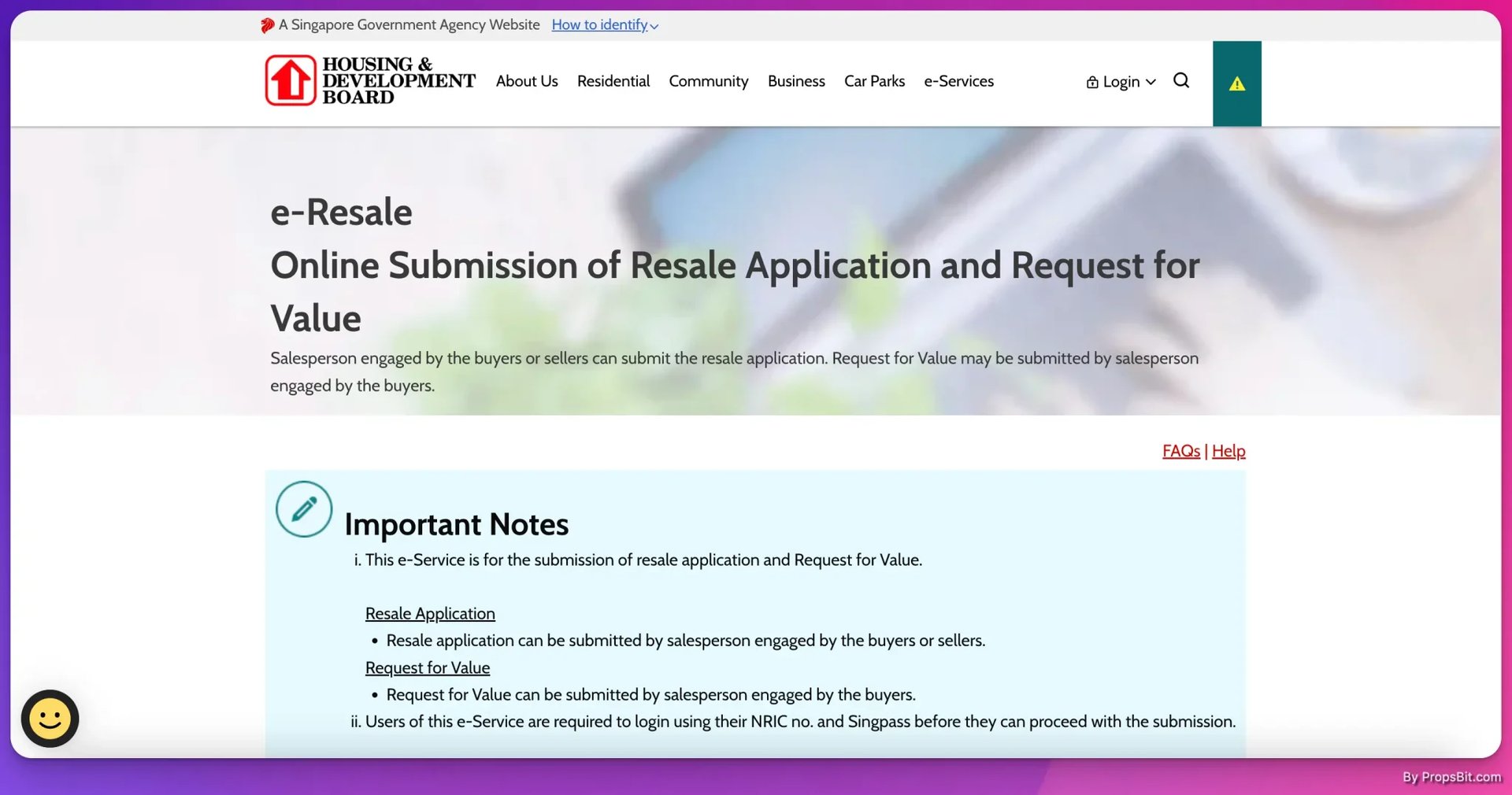Open the Community menu

point(708,80)
